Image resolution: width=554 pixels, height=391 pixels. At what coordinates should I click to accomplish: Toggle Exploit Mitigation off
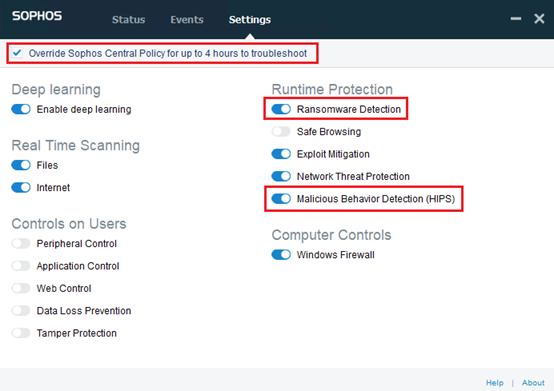[x=281, y=154]
